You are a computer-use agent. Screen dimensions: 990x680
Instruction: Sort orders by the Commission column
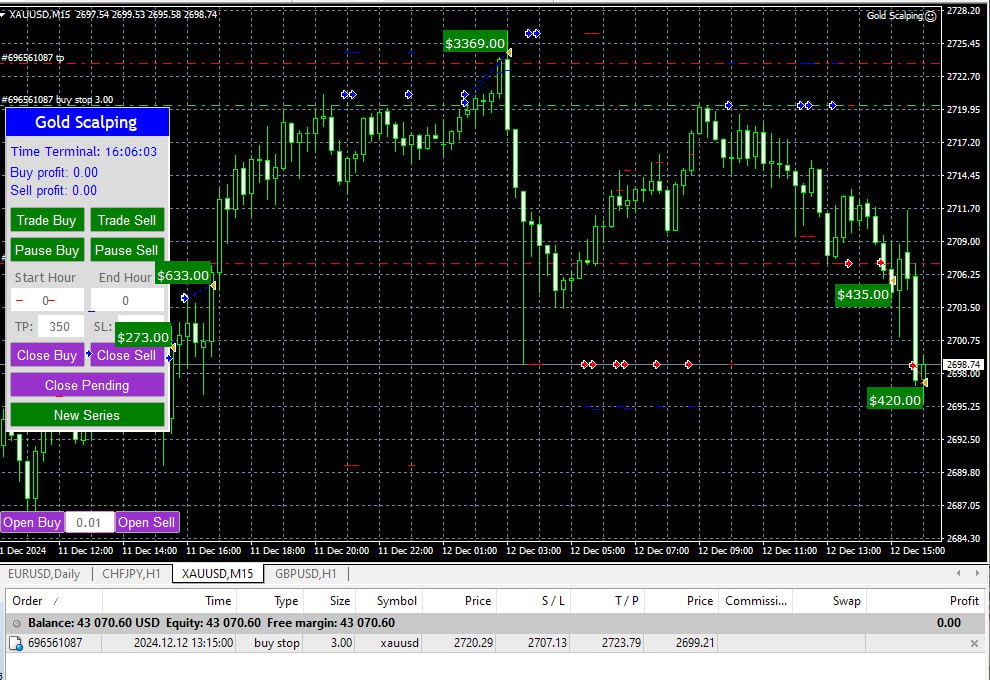[x=755, y=601]
